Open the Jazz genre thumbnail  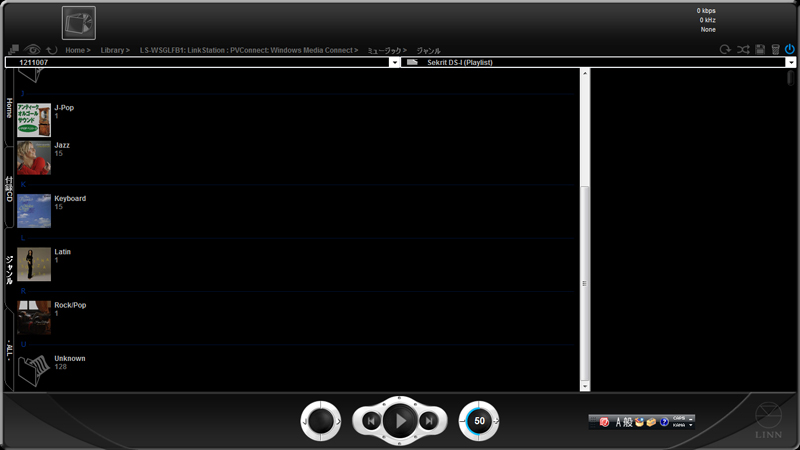click(x=34, y=158)
